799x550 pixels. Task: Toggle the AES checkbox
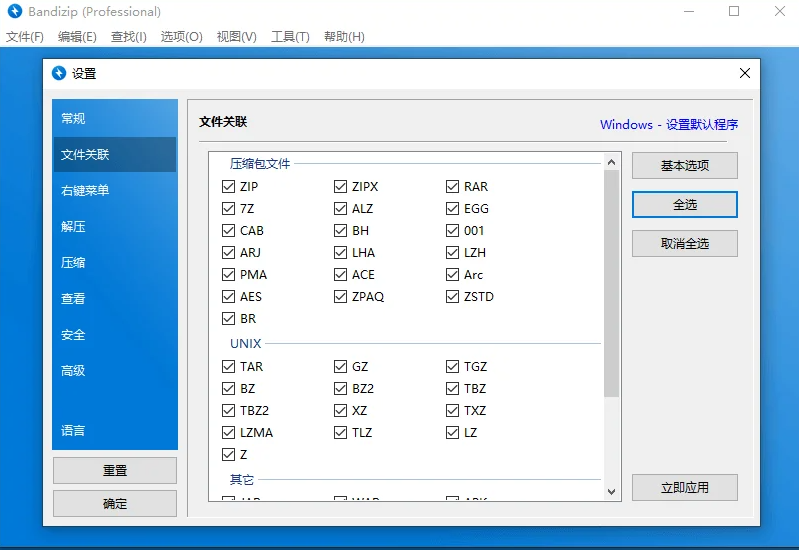pyautogui.click(x=228, y=296)
